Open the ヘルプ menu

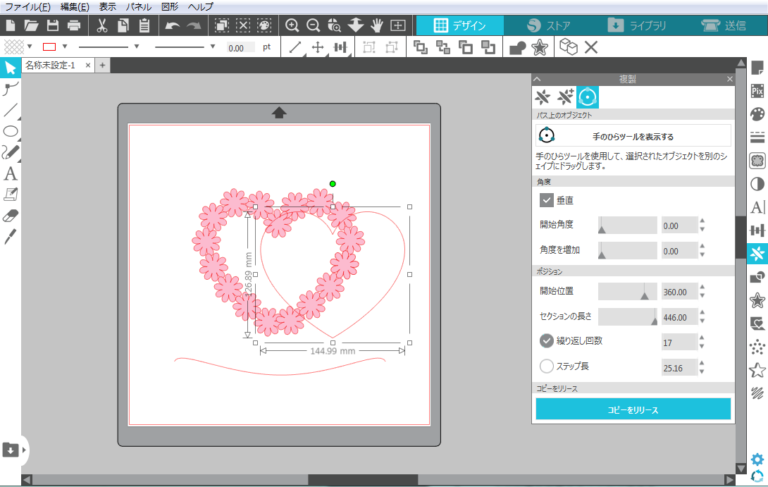[200, 7]
